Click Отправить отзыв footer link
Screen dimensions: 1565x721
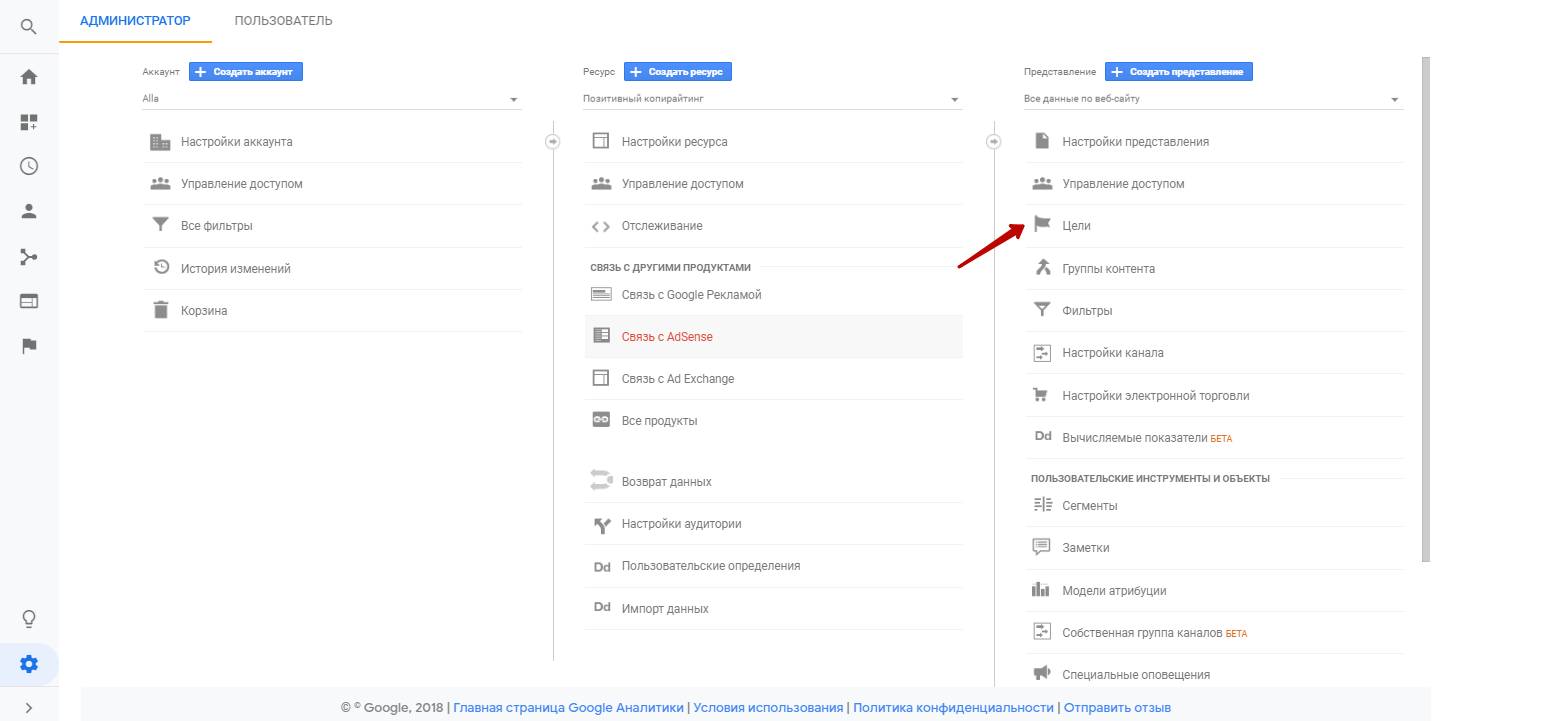pos(1117,707)
